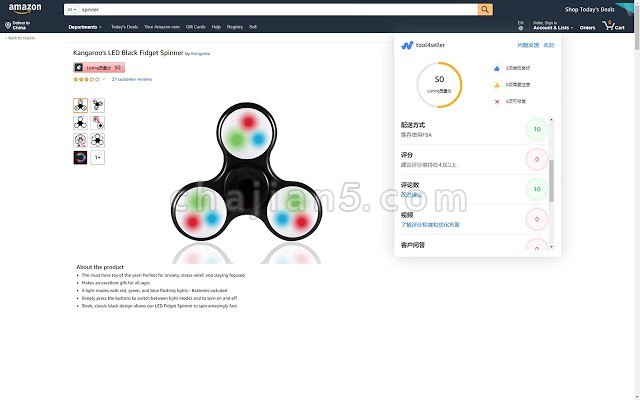
Task: Click the 客户问答 row heading
Action: 413,245
